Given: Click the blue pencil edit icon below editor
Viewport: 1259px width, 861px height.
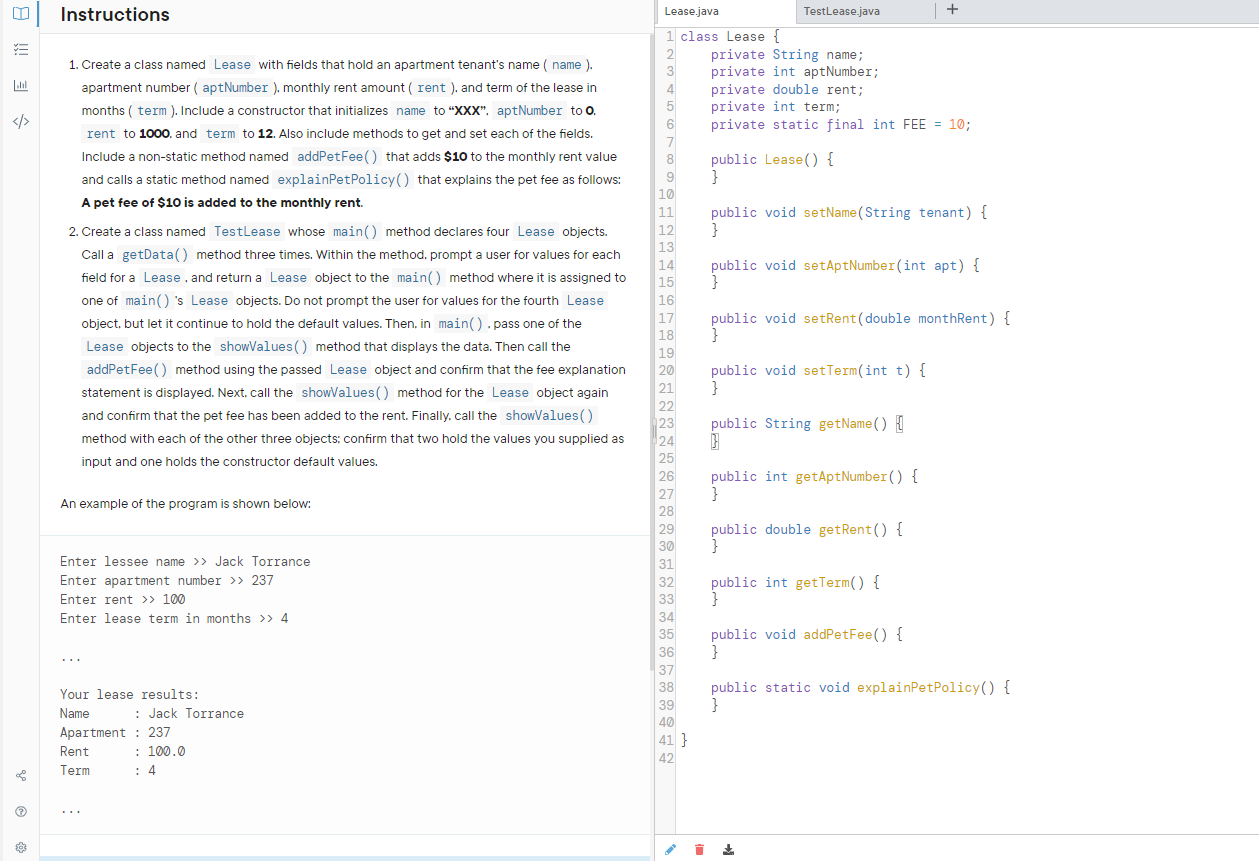Looking at the screenshot, I should 670,849.
